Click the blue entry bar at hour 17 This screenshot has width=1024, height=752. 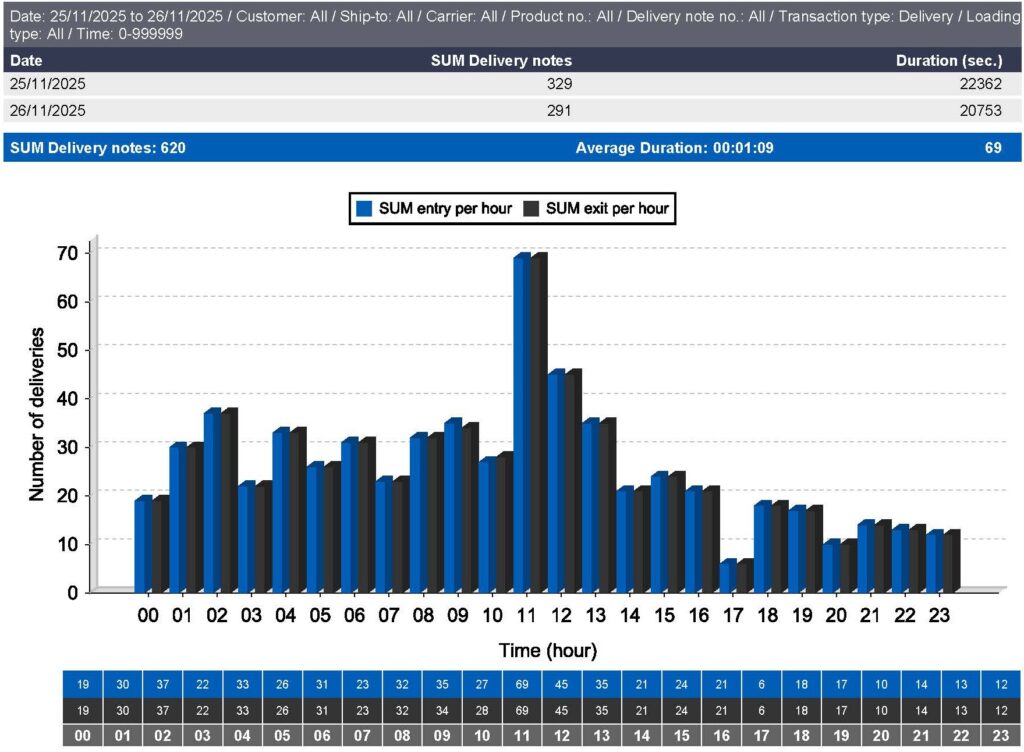pos(728,576)
